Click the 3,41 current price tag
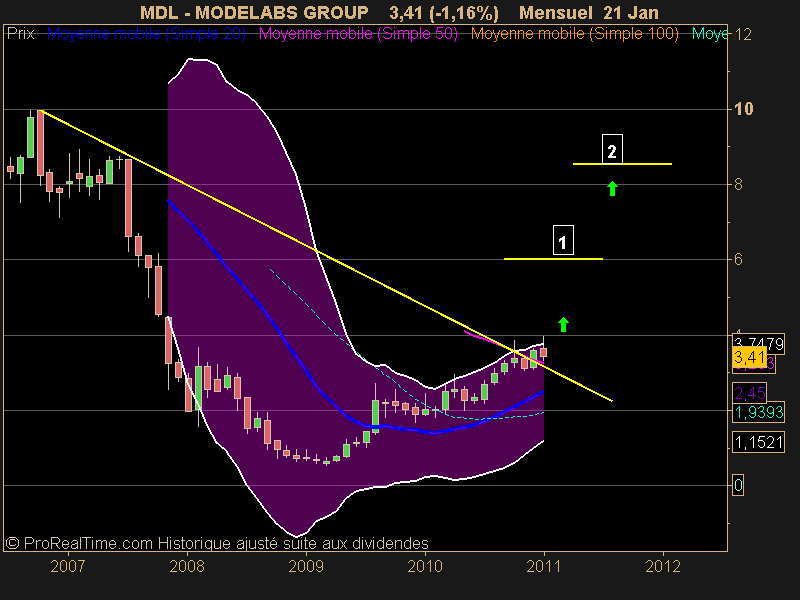The image size is (800, 600). point(749,357)
